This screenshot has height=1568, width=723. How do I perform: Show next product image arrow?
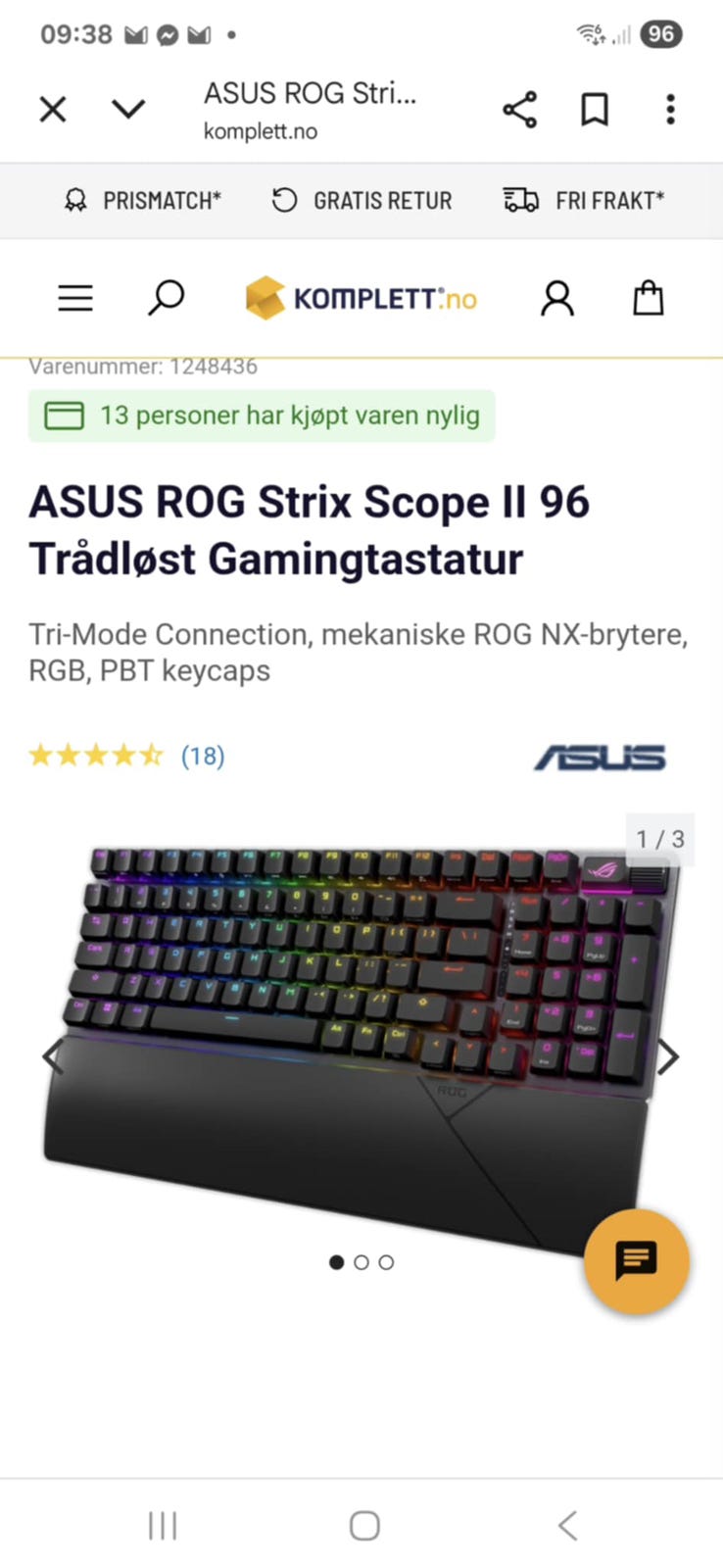point(668,1056)
